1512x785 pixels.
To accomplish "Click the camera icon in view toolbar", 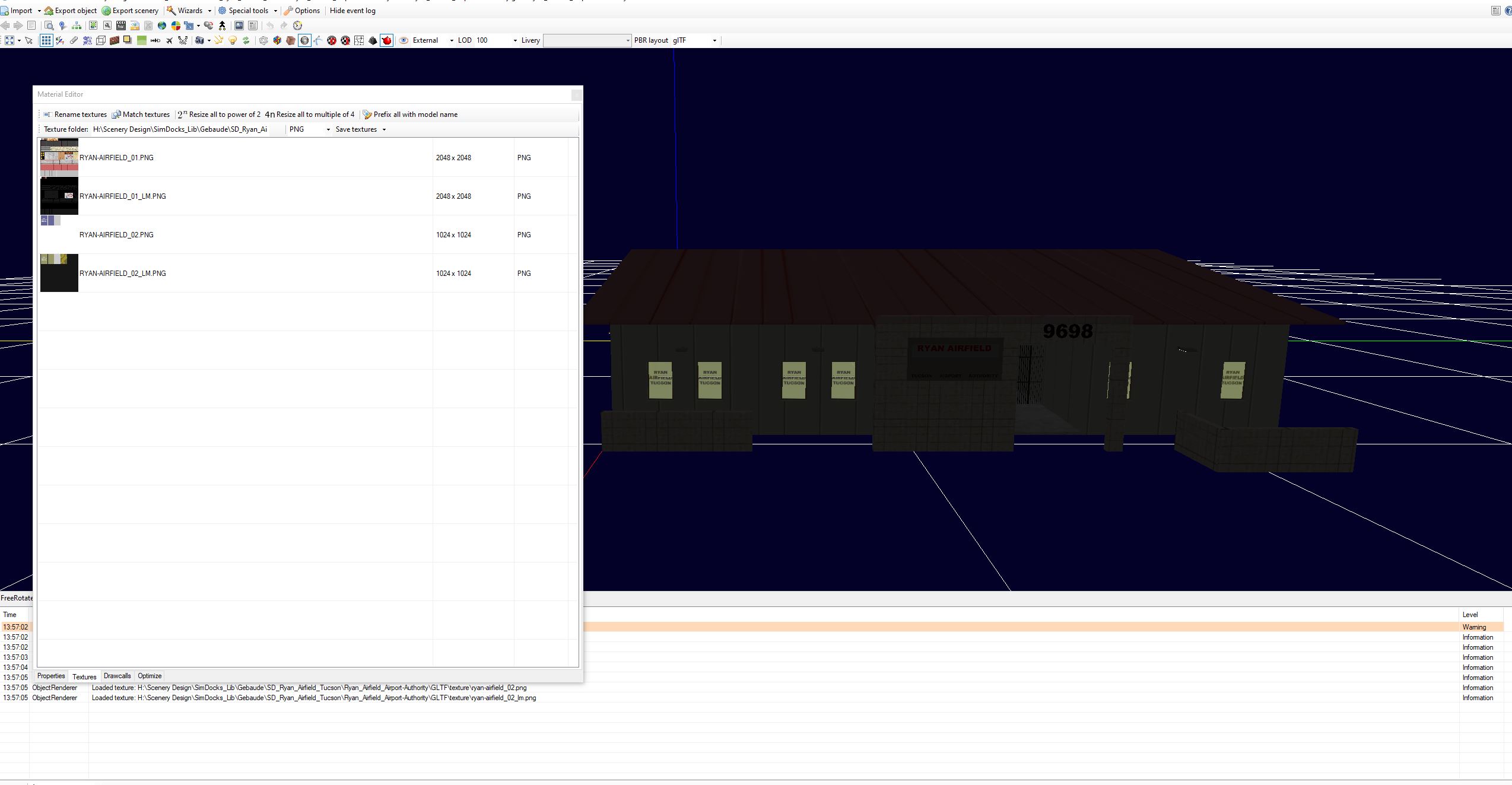I will 199,40.
